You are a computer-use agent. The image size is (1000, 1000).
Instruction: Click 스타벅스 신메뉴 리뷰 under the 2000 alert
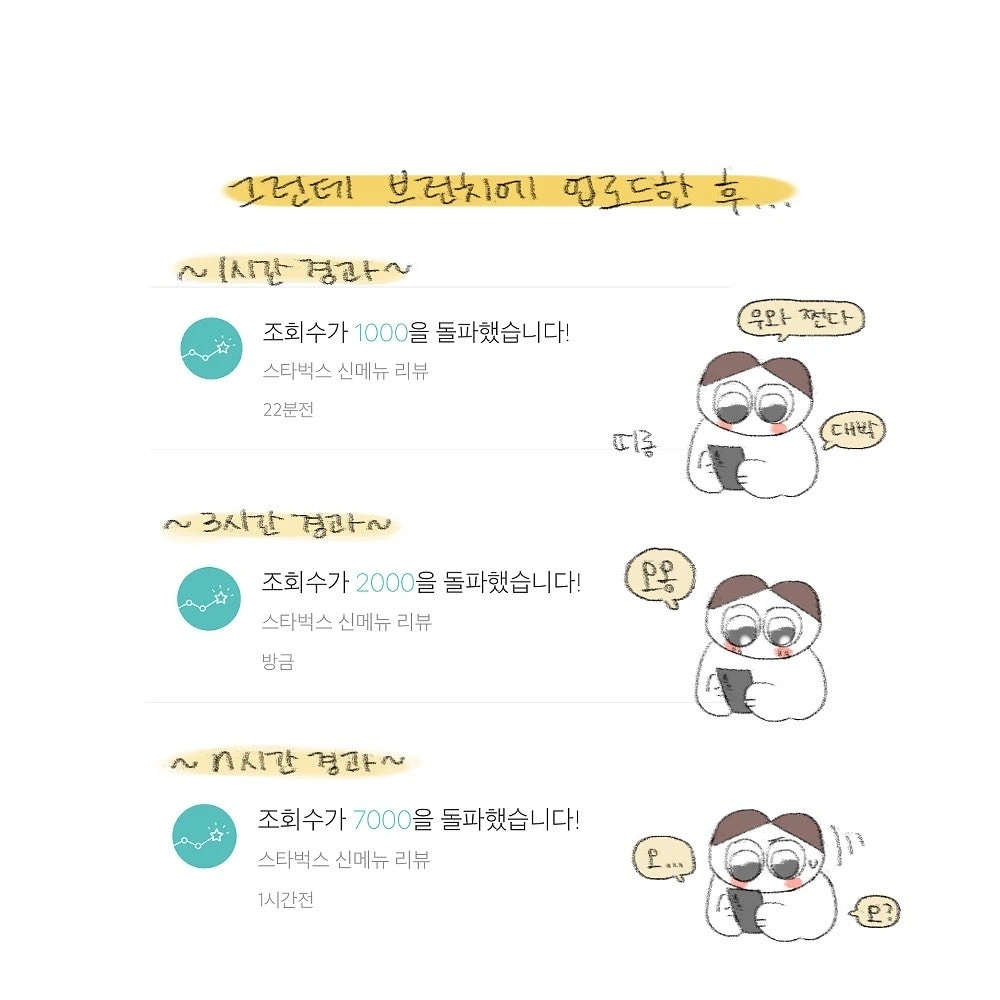click(x=346, y=621)
